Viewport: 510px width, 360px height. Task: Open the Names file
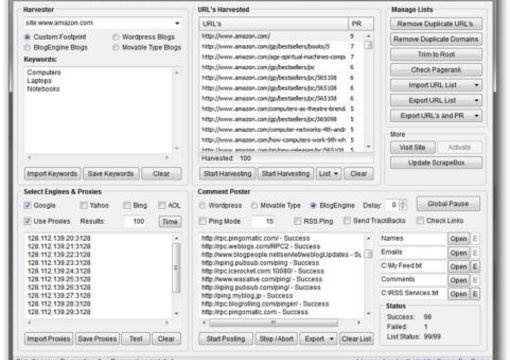coord(459,239)
